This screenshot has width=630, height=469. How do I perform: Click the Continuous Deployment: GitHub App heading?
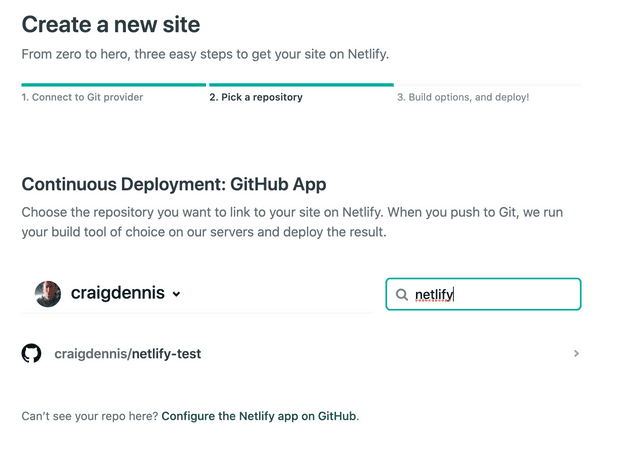click(x=174, y=184)
